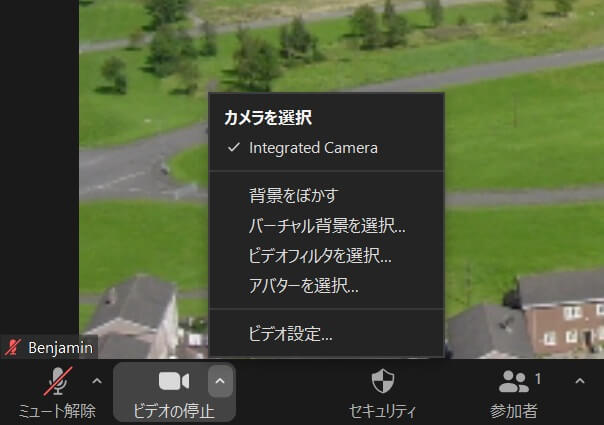The image size is (604, 425).
Task: Open アバターを選択... menu entry
Action: [326, 286]
